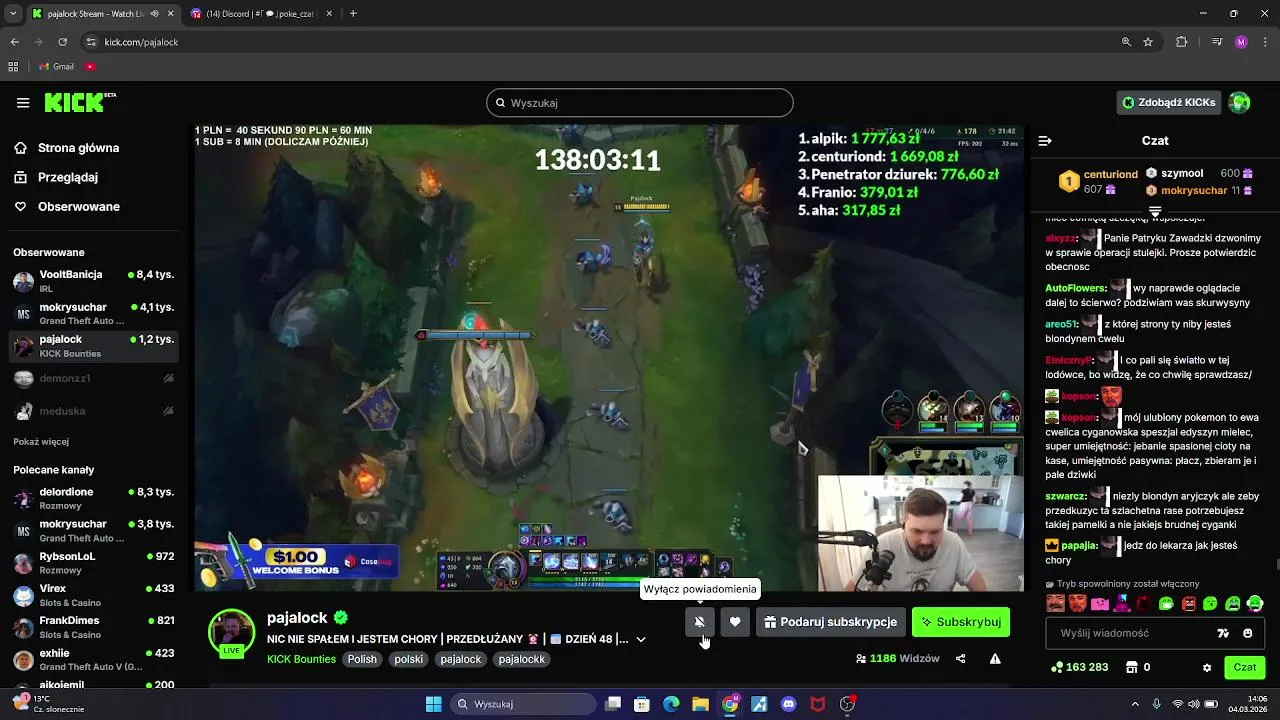The height and width of the screenshot is (720, 1280).
Task: Open Gmail bookmark
Action: pos(56,67)
